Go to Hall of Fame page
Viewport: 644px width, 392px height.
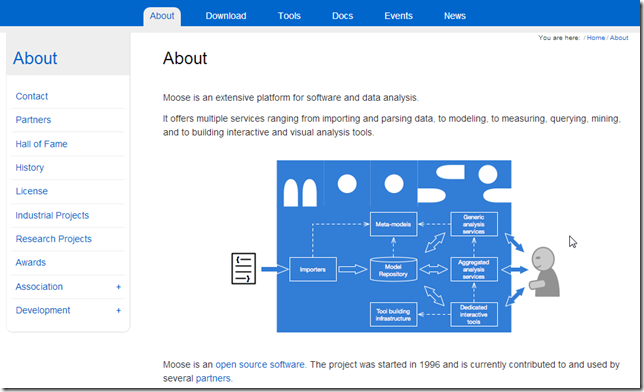41,144
